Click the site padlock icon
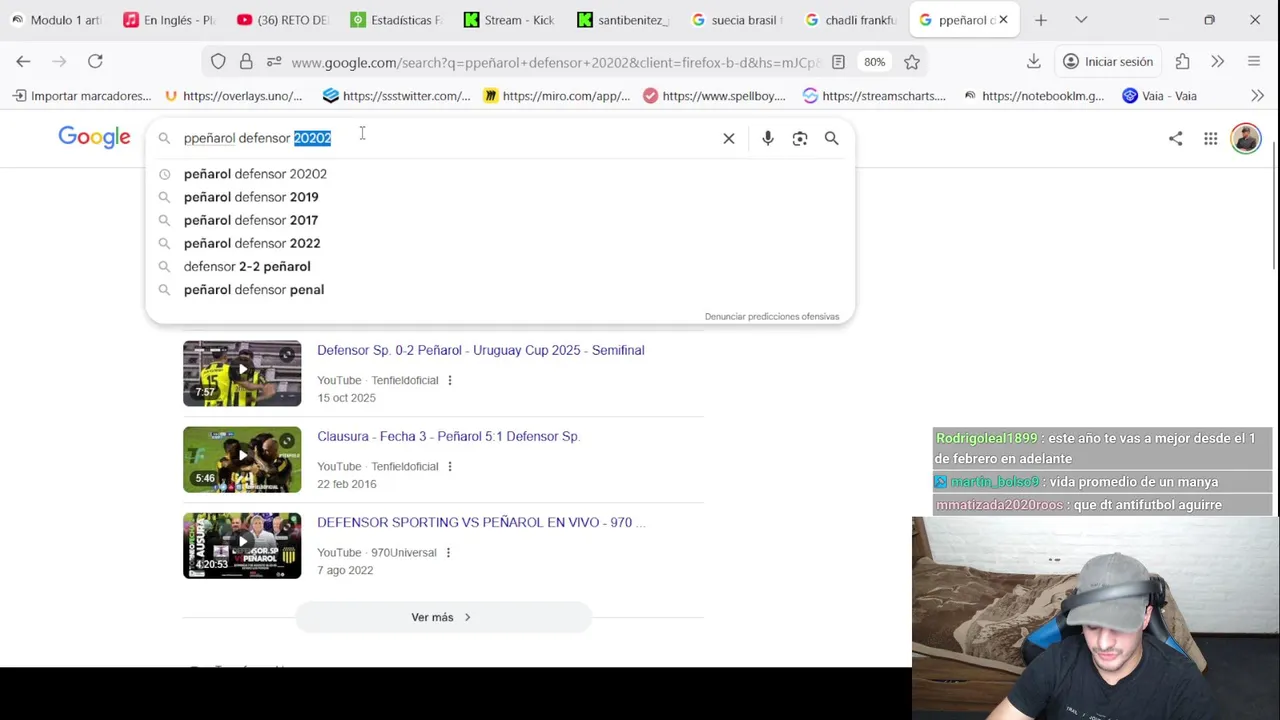Viewport: 1280px width, 720px height. (x=246, y=62)
